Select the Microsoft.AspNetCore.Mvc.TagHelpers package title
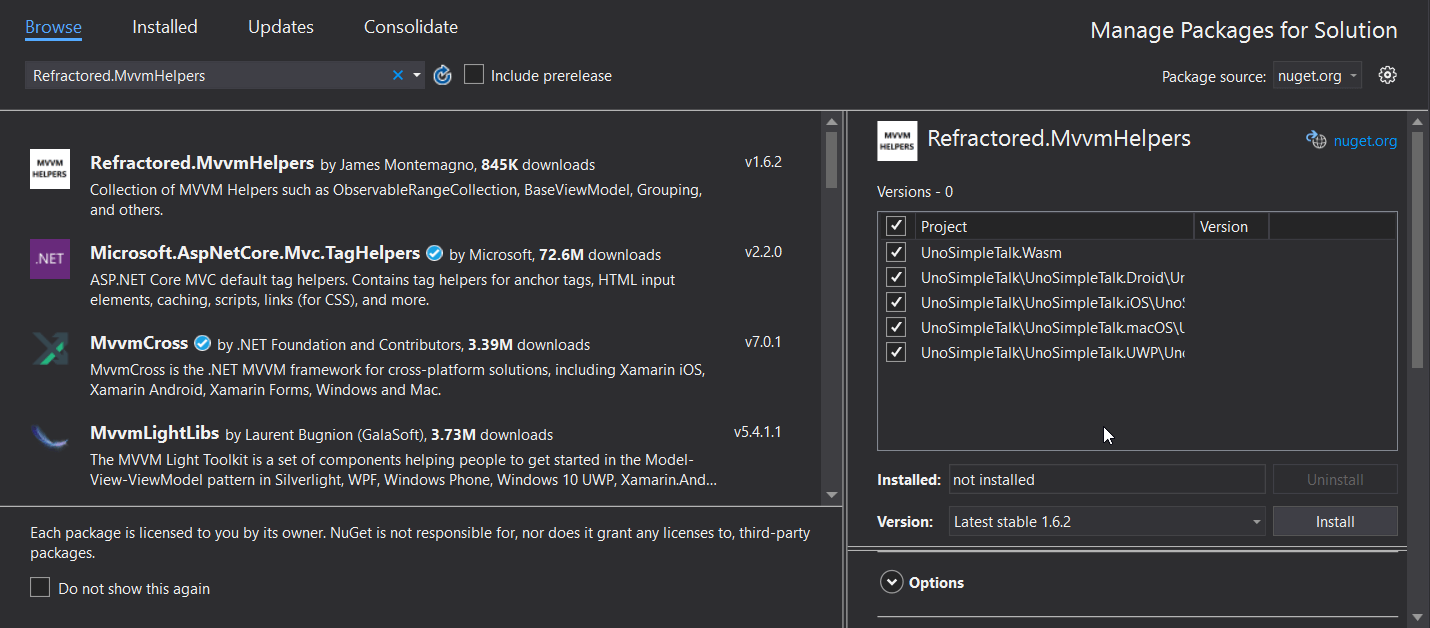 [255, 253]
